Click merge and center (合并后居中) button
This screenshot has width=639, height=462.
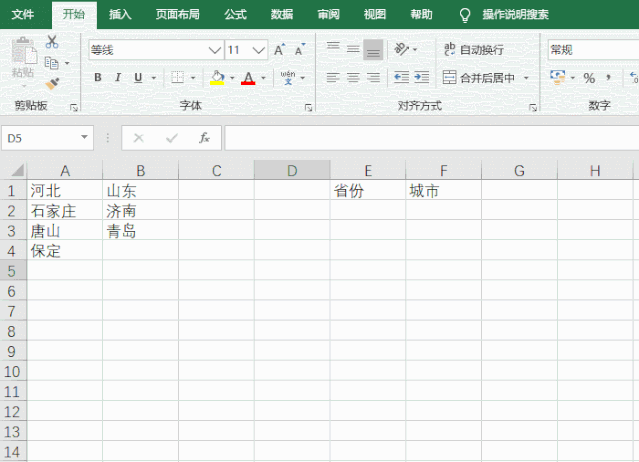click(478, 77)
